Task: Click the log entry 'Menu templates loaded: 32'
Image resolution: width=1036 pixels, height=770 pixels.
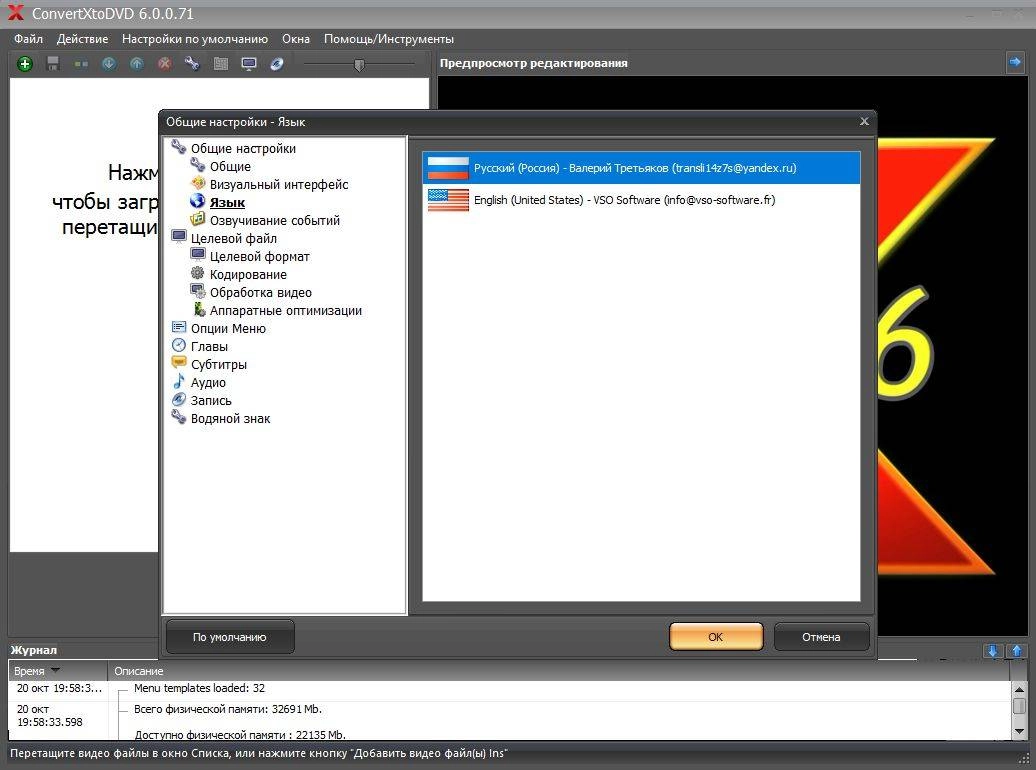Action: [x=200, y=688]
